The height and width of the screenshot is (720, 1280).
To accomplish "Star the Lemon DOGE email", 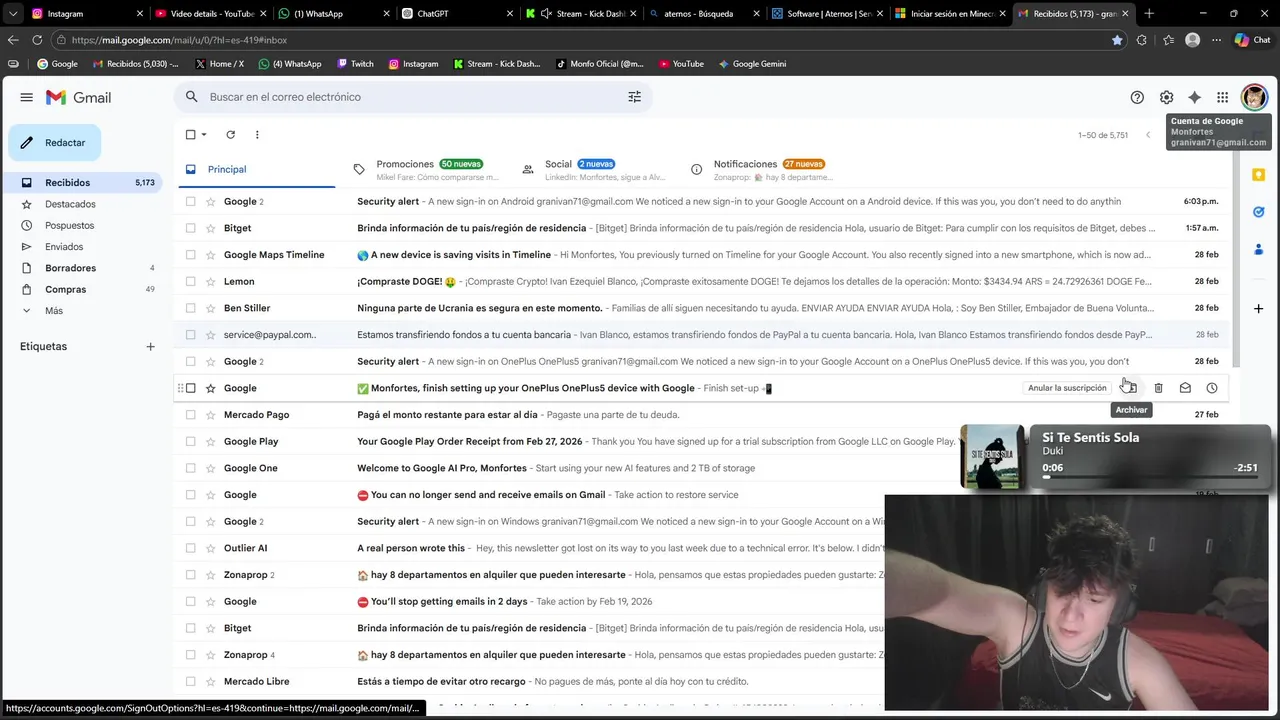I will (x=210, y=282).
